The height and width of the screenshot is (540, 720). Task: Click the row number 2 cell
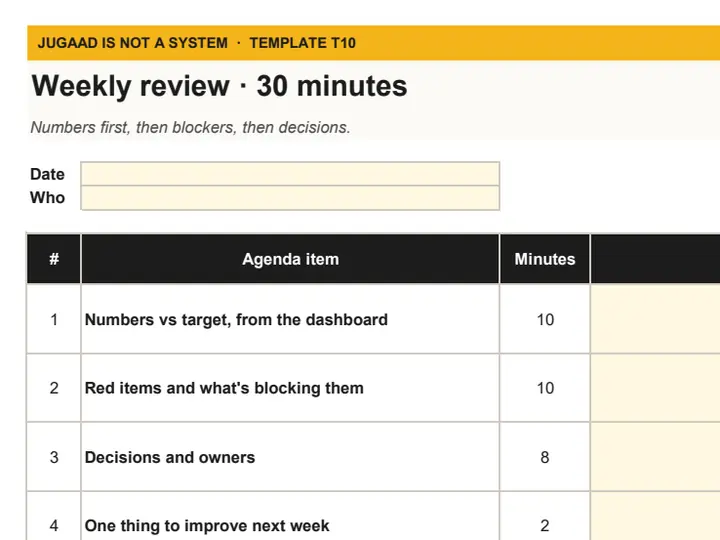click(x=54, y=388)
